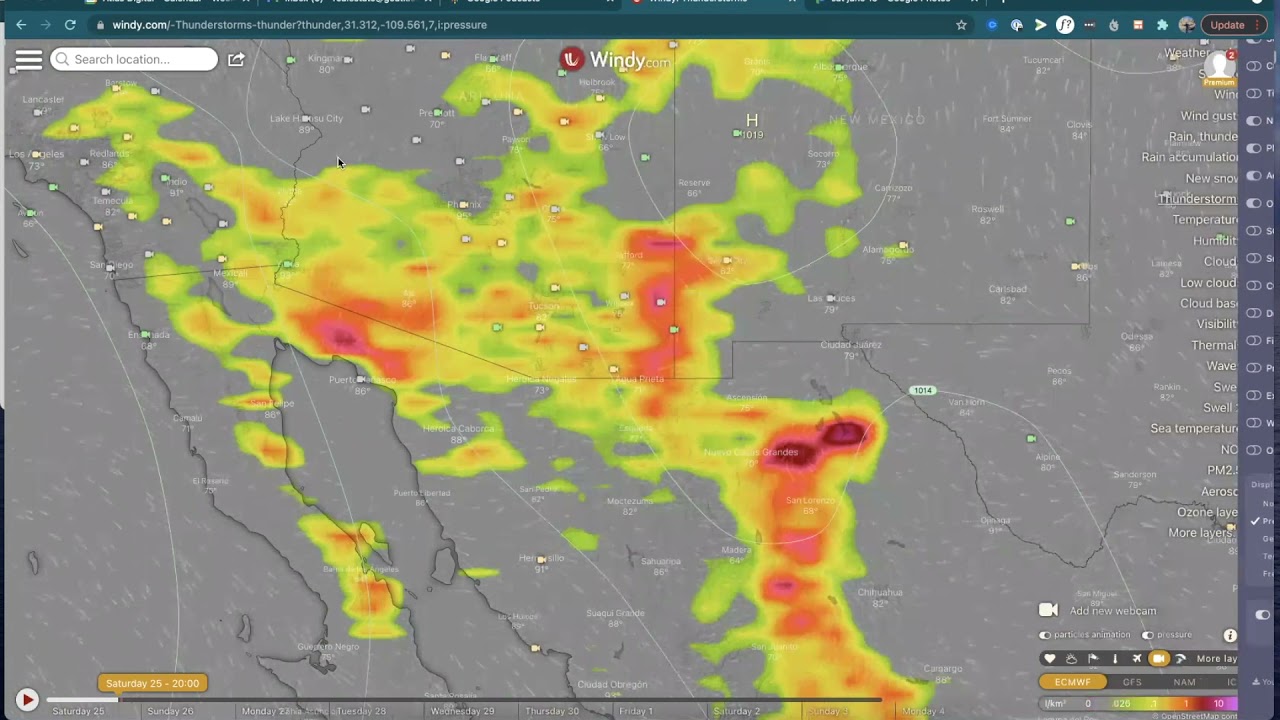Image resolution: width=1280 pixels, height=720 pixels.
Task: Click the 1019 high pressure marker
Action: (x=752, y=127)
